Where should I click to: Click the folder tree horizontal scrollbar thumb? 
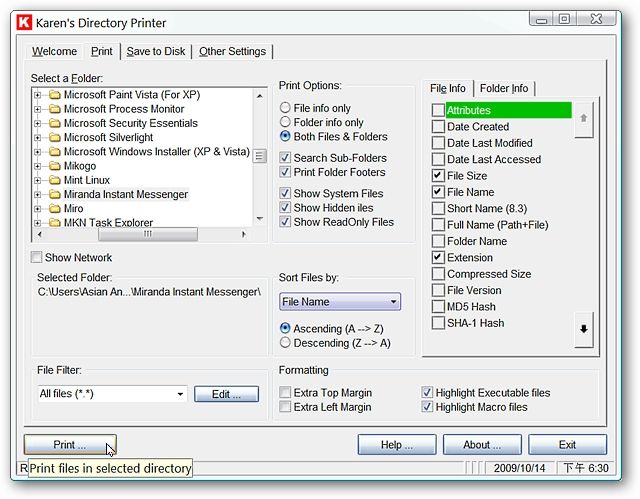pyautogui.click(x=148, y=234)
